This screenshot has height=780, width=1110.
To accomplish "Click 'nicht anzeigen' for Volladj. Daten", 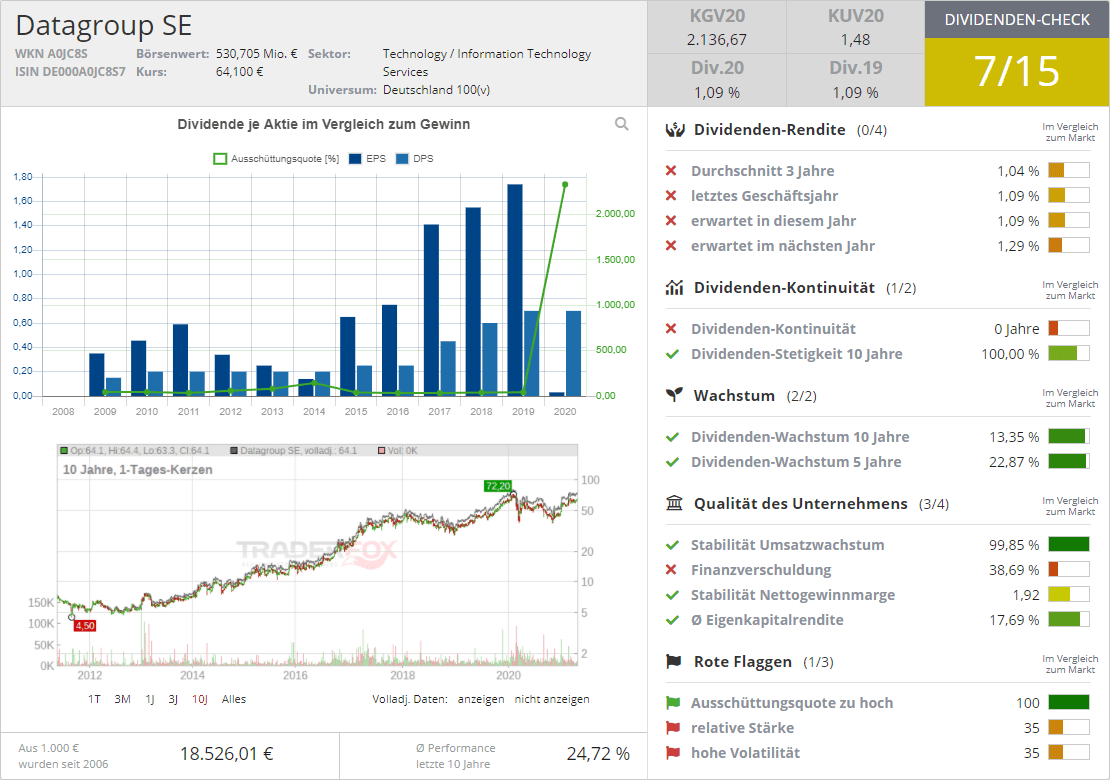I will (551, 699).
